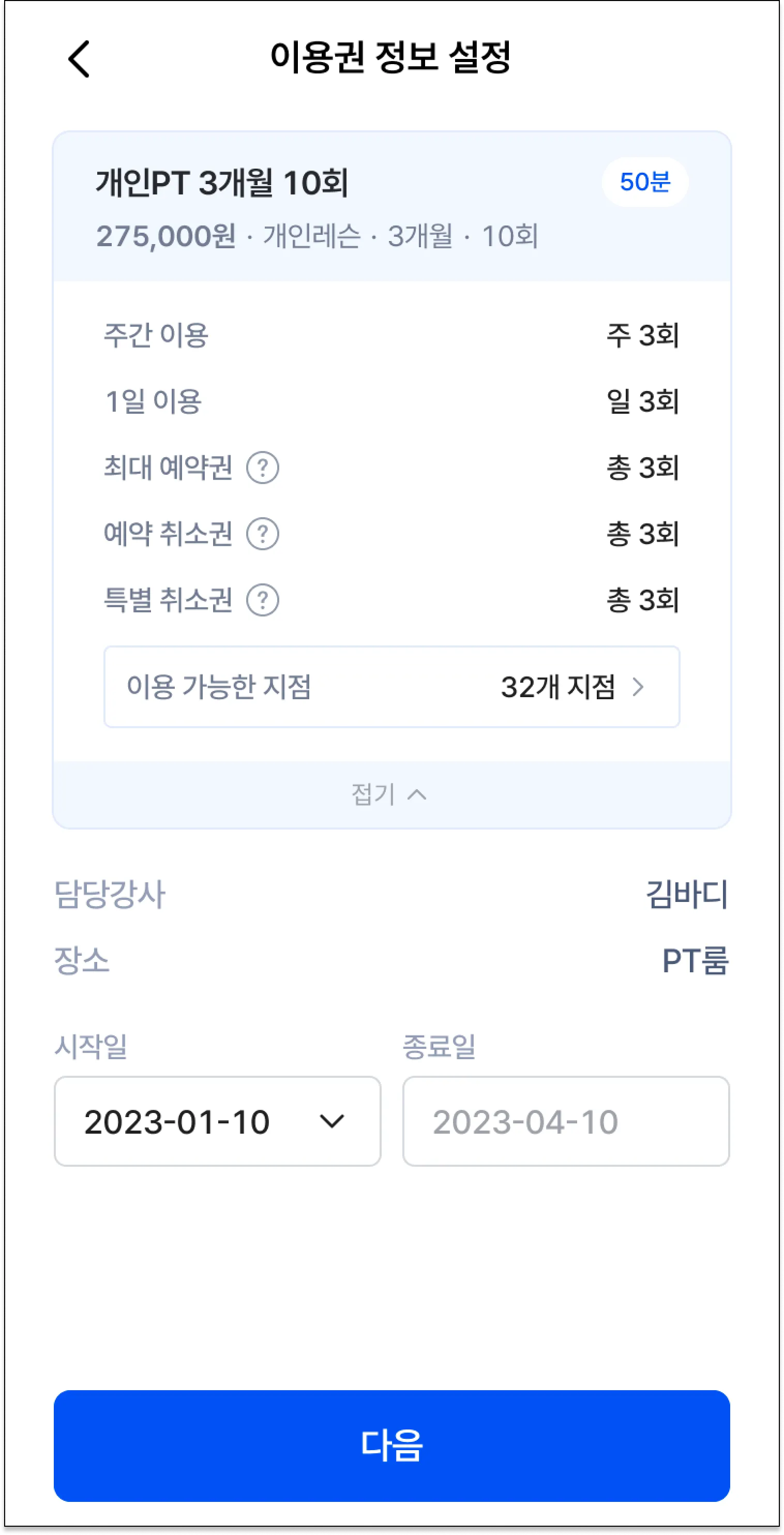This screenshot has height=1535, width=784.
Task: Tap the 50분 duration badge
Action: (644, 182)
